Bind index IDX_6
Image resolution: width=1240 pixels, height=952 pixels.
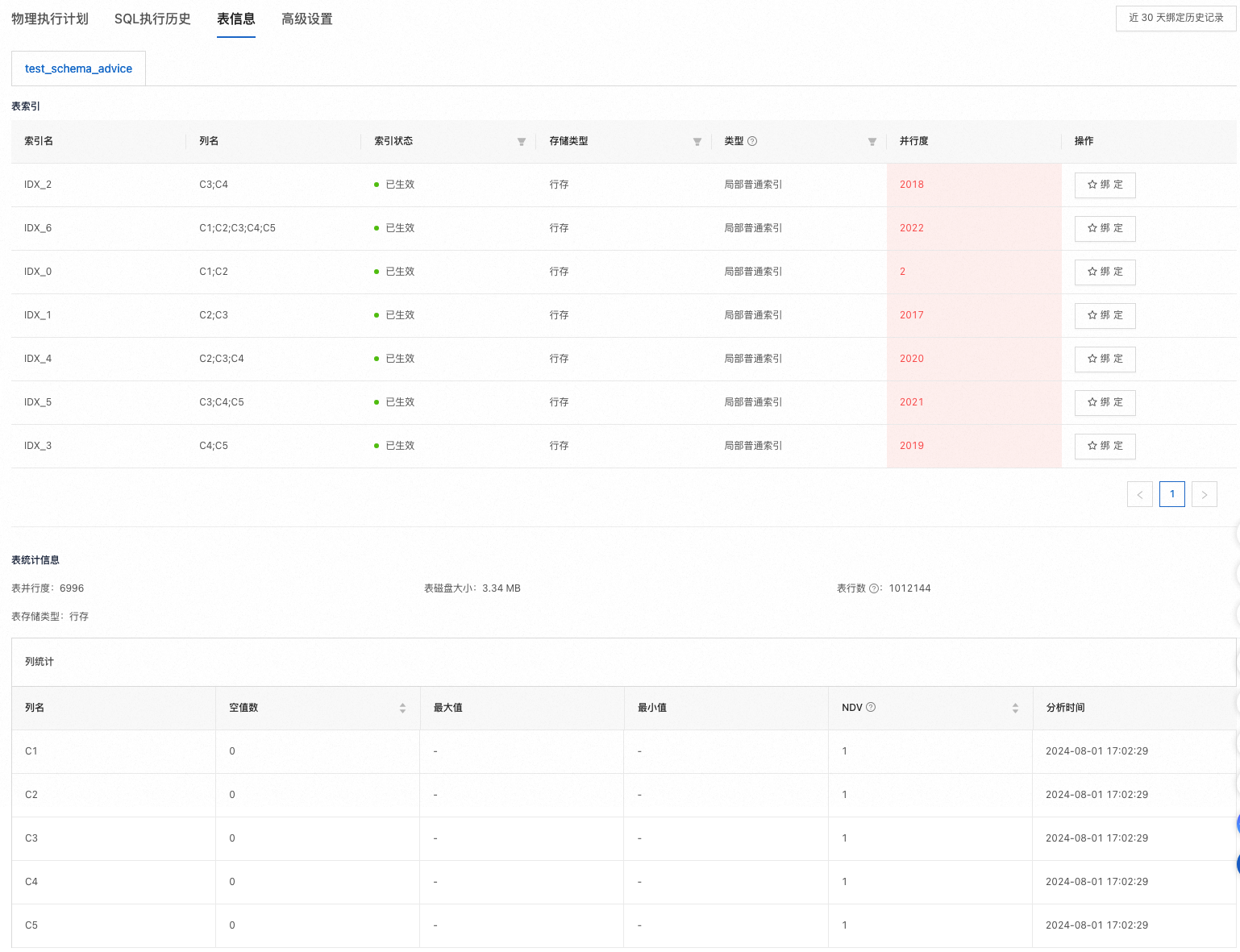pos(1105,228)
